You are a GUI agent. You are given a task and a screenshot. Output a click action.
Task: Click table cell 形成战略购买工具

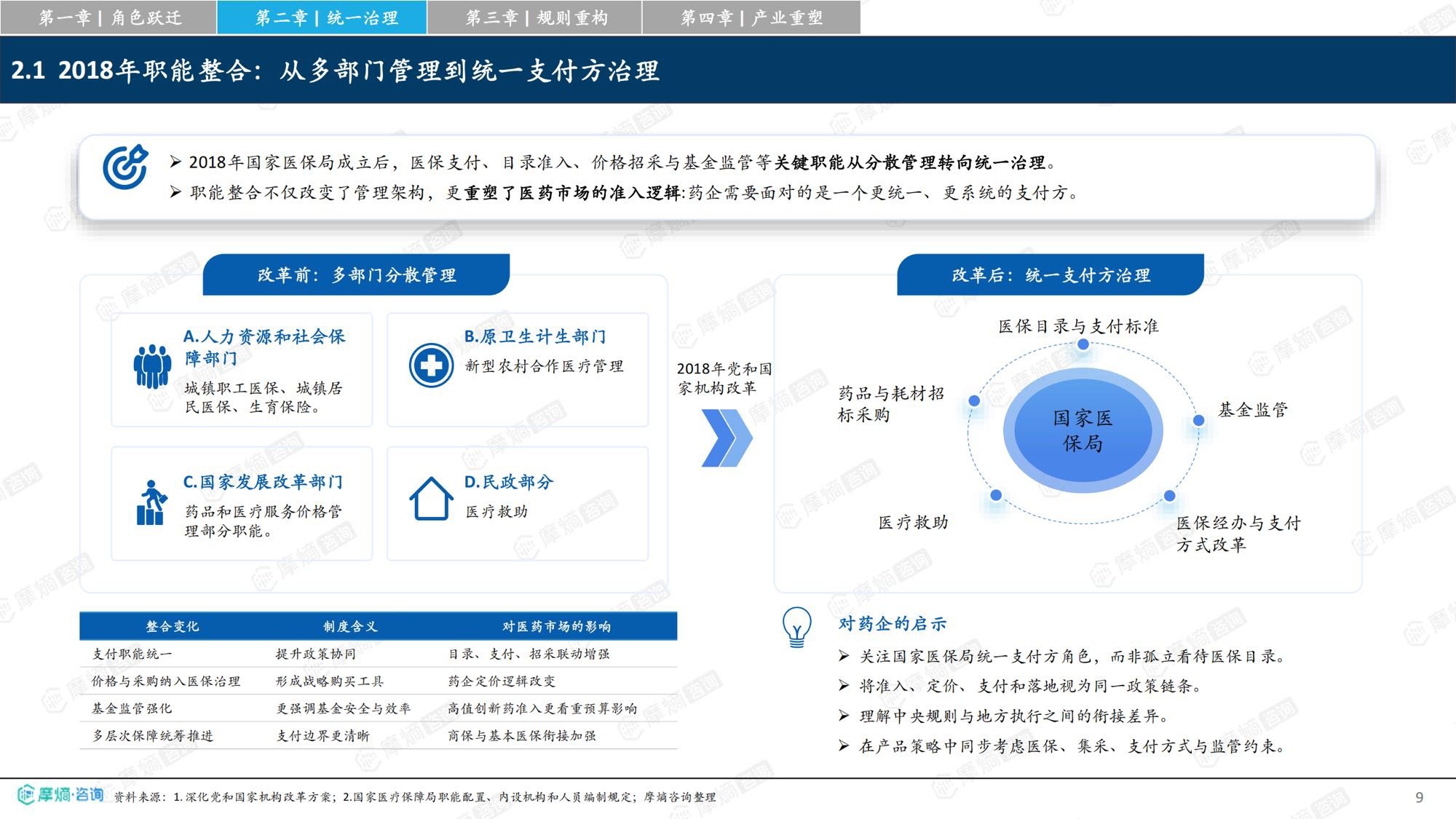tap(330, 681)
